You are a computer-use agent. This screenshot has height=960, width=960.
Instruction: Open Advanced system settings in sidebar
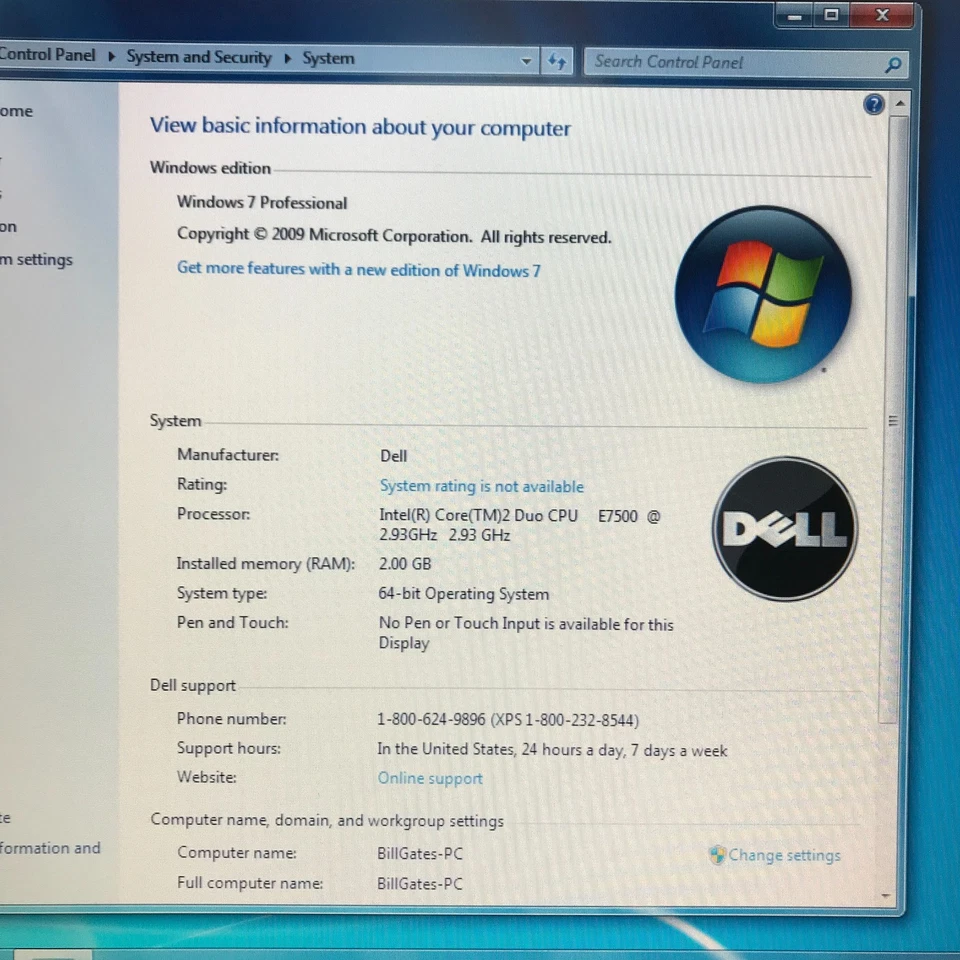36,259
